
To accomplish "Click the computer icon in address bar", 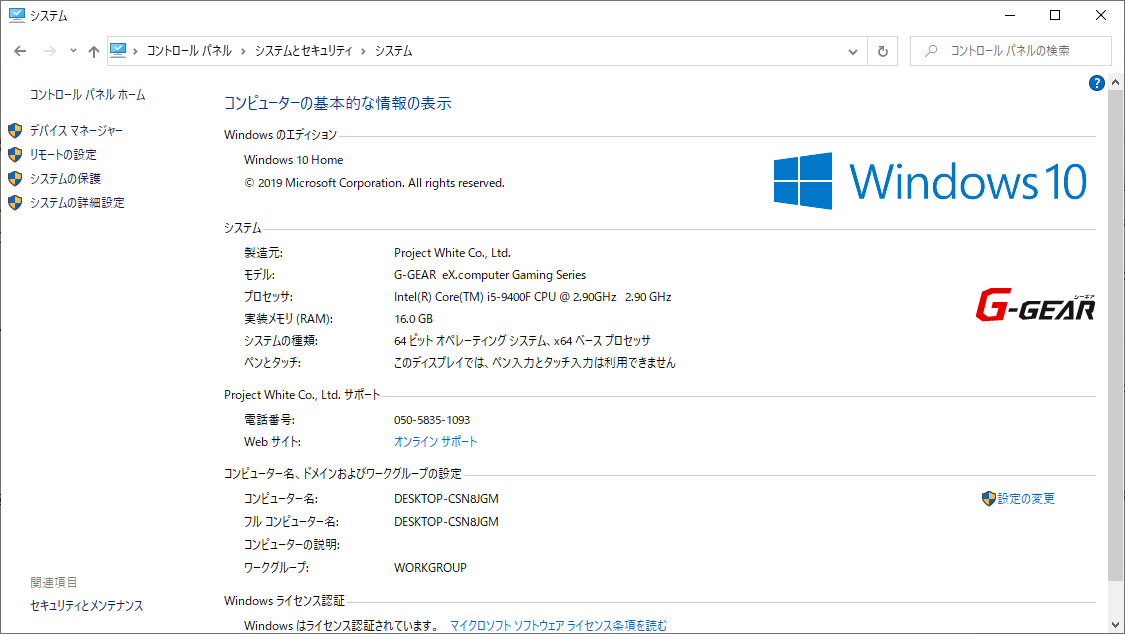I will 118,50.
